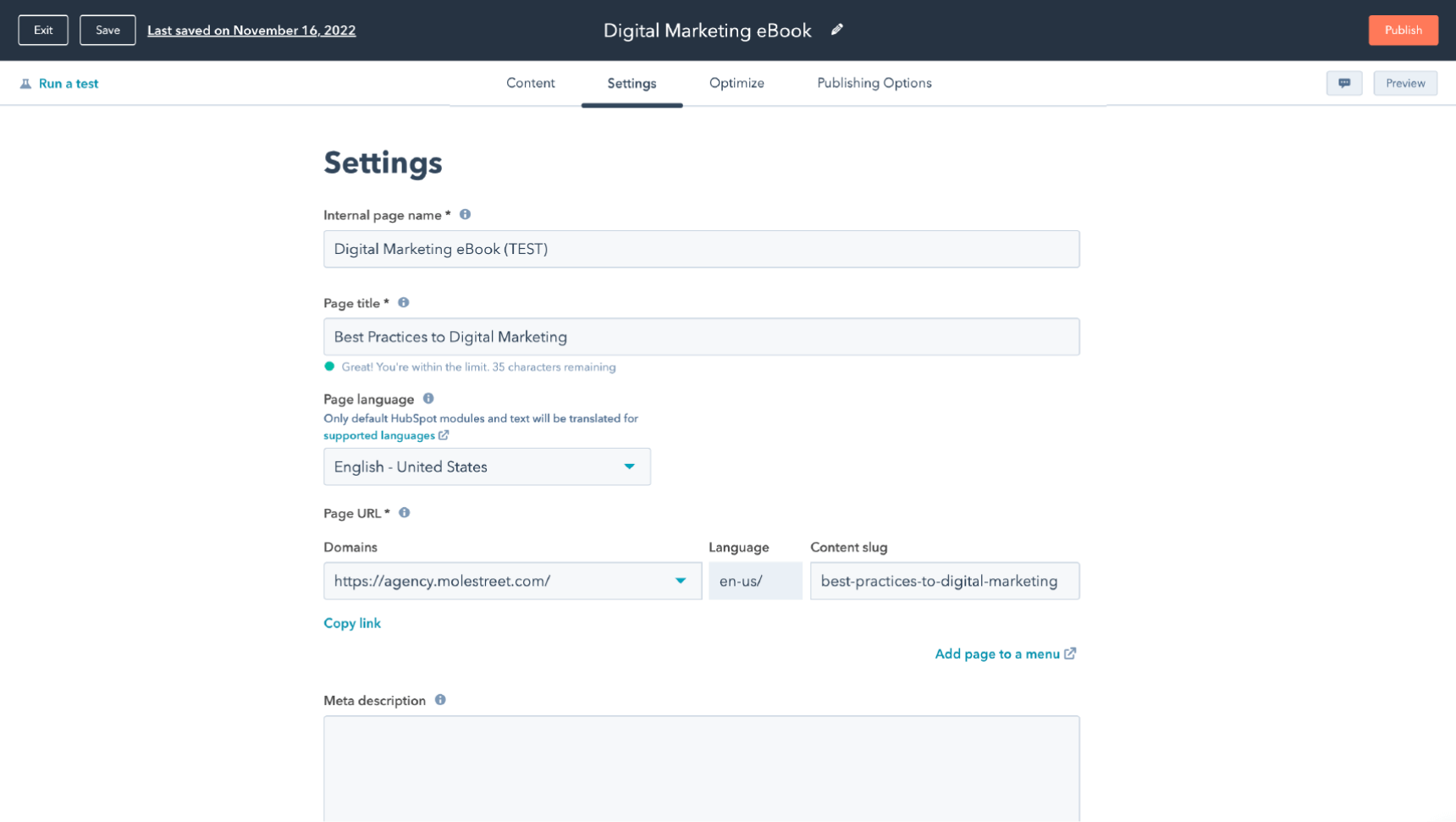Click the Preview button
The image size is (1456, 822).
(x=1404, y=83)
